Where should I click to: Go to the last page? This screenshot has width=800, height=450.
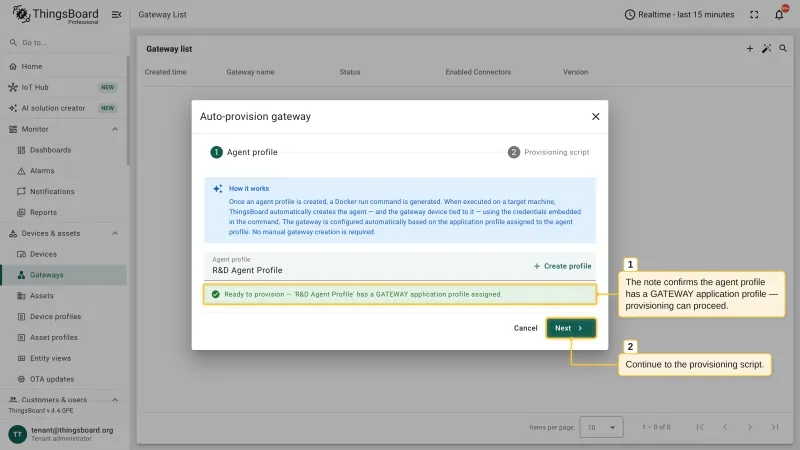point(775,427)
